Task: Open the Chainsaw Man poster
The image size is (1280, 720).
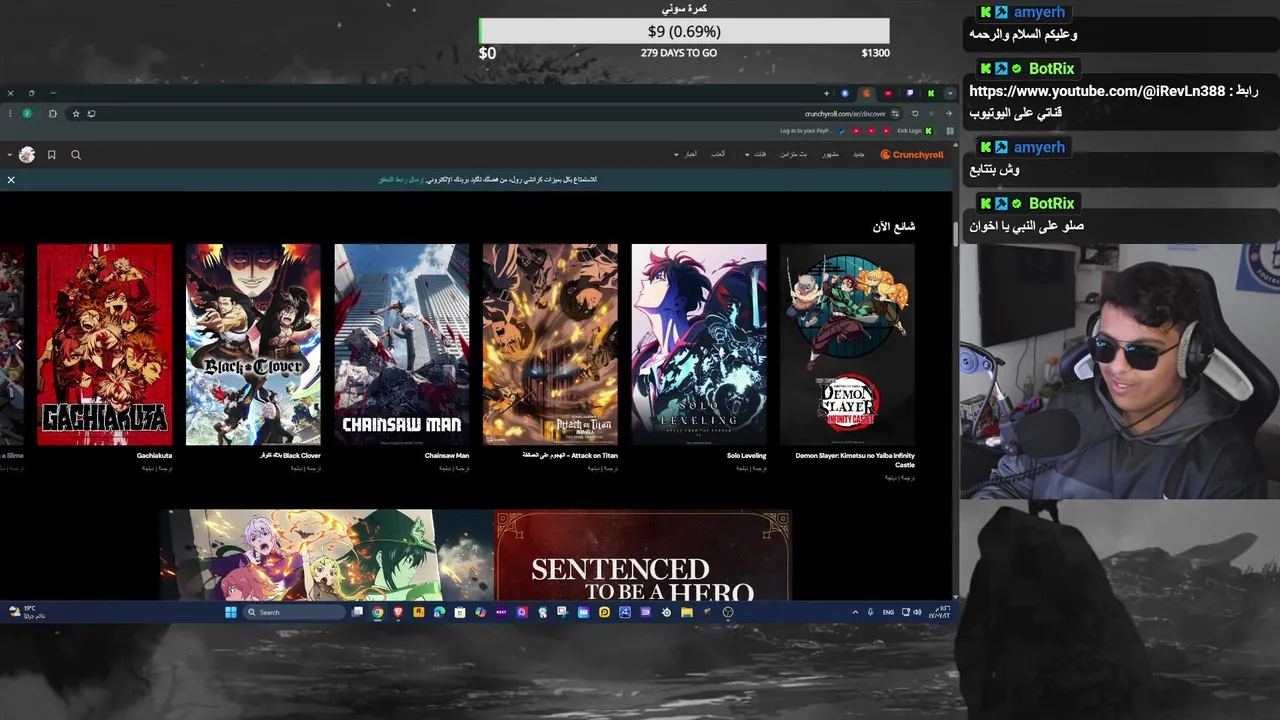Action: (x=402, y=344)
